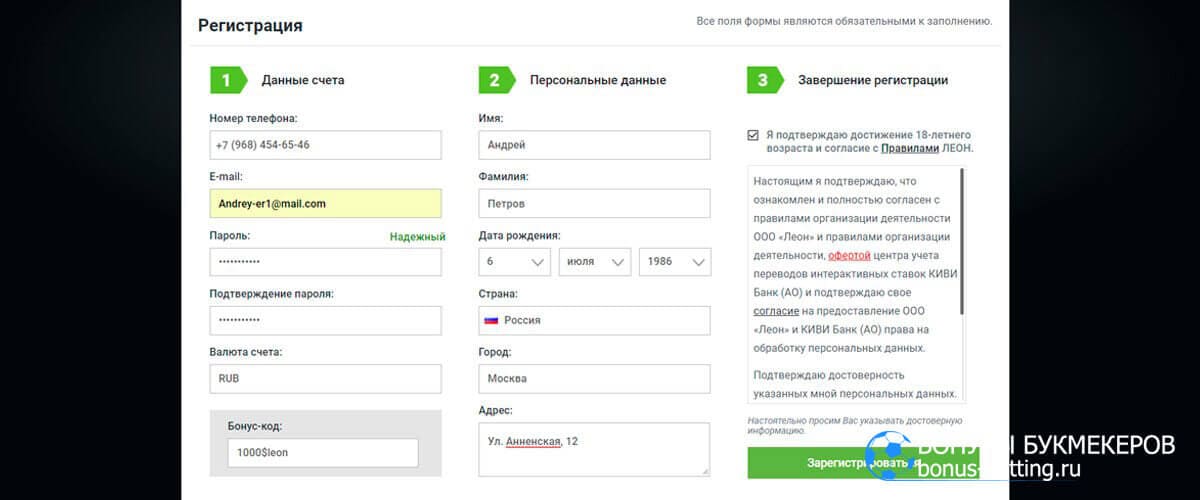Open the офертой link in agreement text

(x=849, y=255)
